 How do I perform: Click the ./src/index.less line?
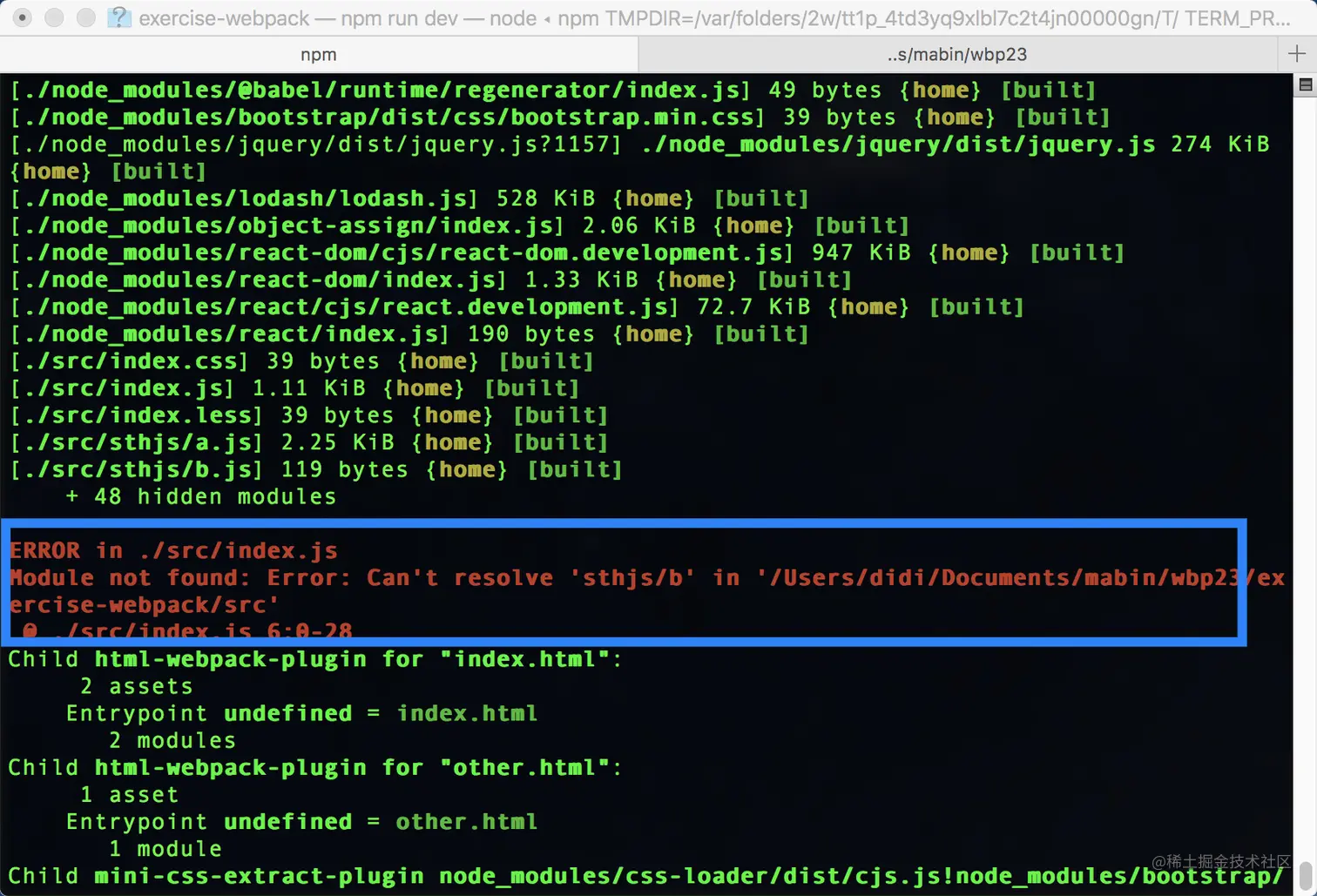coord(308,414)
